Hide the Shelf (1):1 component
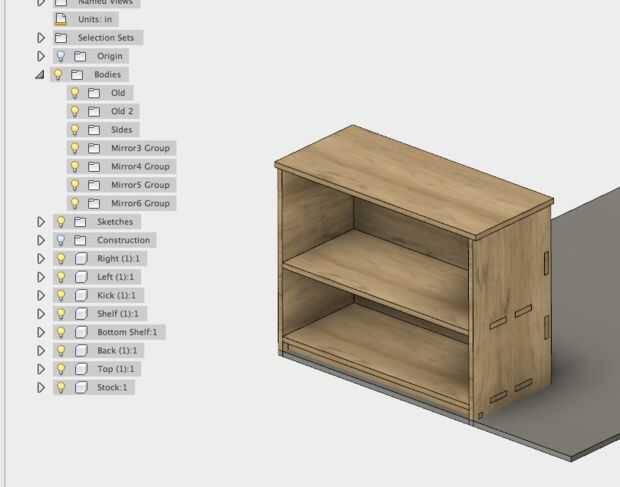The image size is (620, 487). click(60, 314)
